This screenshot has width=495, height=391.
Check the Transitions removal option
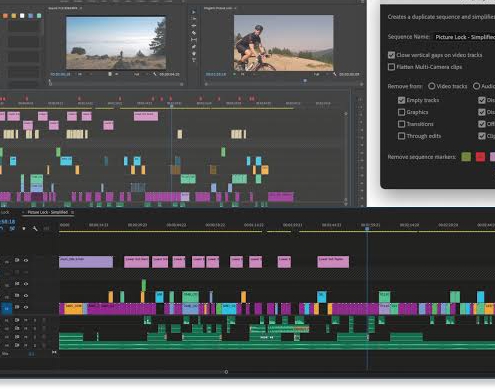(x=401, y=124)
